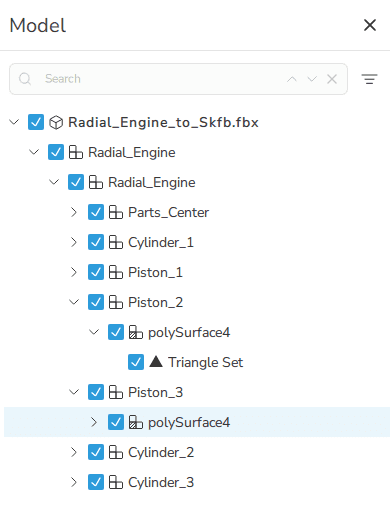The image size is (390, 511).
Task: Toggle the Piston_1 checkbox off
Action: point(96,272)
